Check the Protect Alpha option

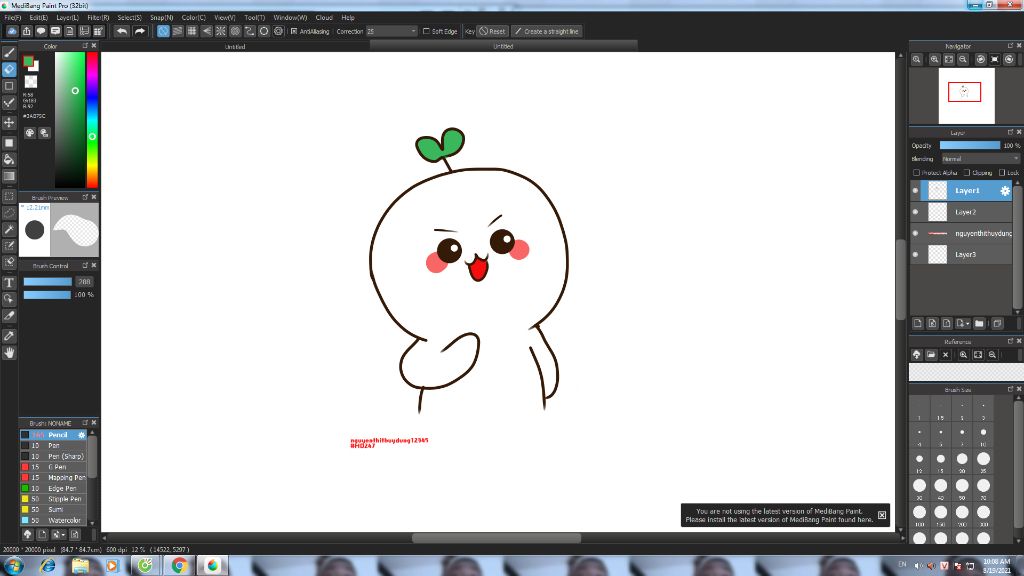tap(916, 173)
